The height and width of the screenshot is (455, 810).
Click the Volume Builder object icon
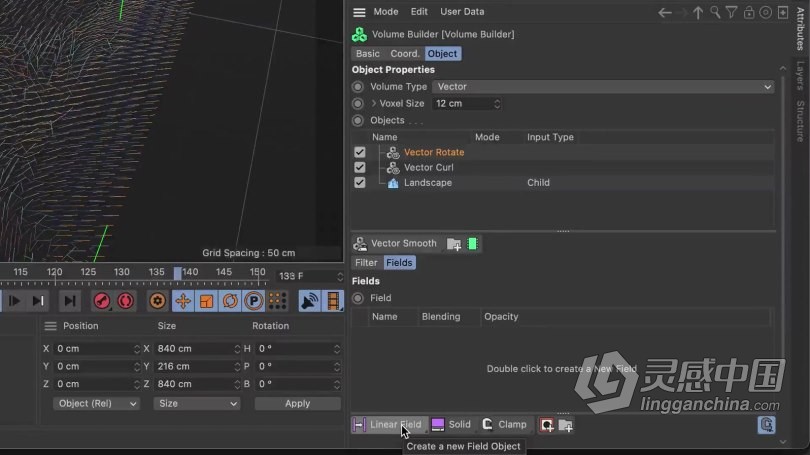(x=360, y=35)
